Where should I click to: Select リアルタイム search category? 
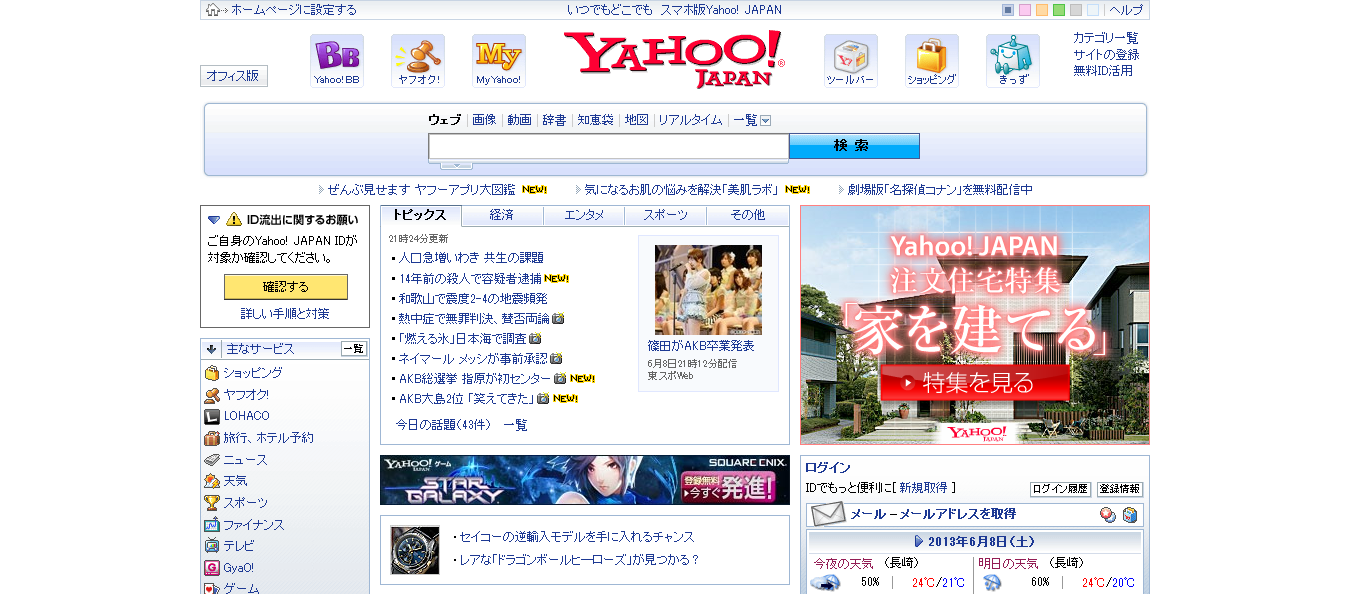(x=690, y=120)
